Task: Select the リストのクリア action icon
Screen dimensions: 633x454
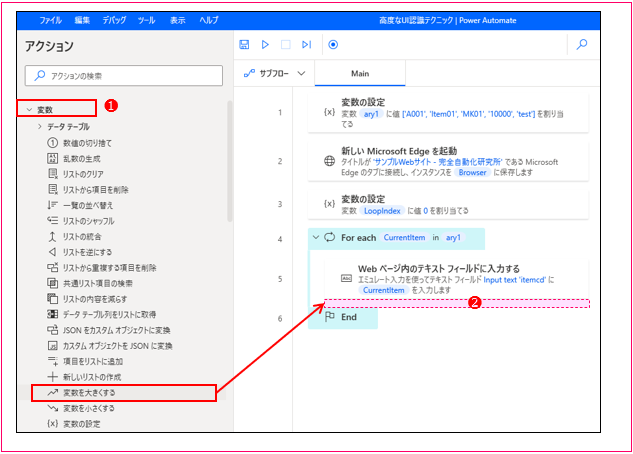Action: (x=52, y=174)
